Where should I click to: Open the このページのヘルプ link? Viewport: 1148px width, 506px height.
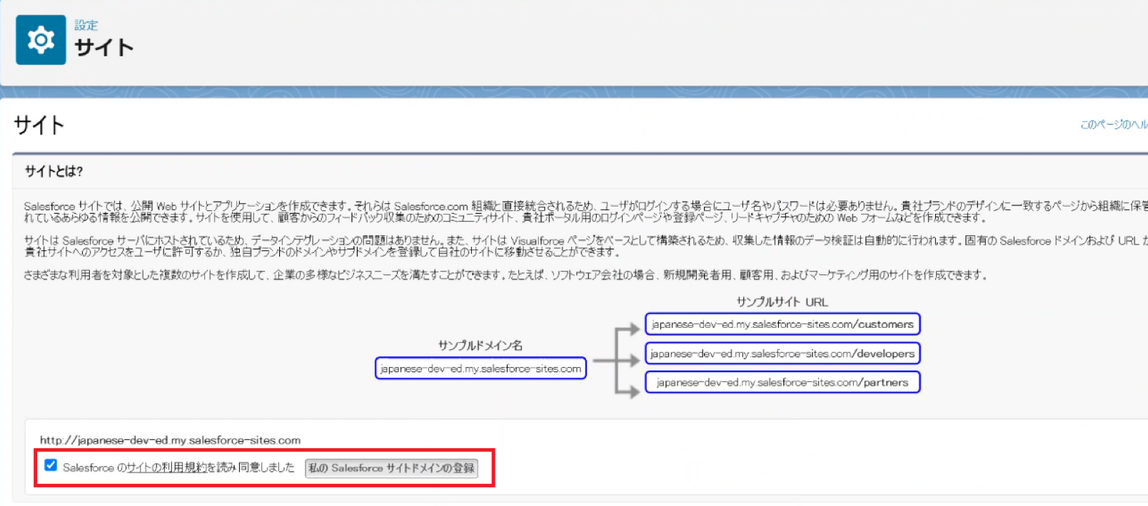pos(1114,125)
